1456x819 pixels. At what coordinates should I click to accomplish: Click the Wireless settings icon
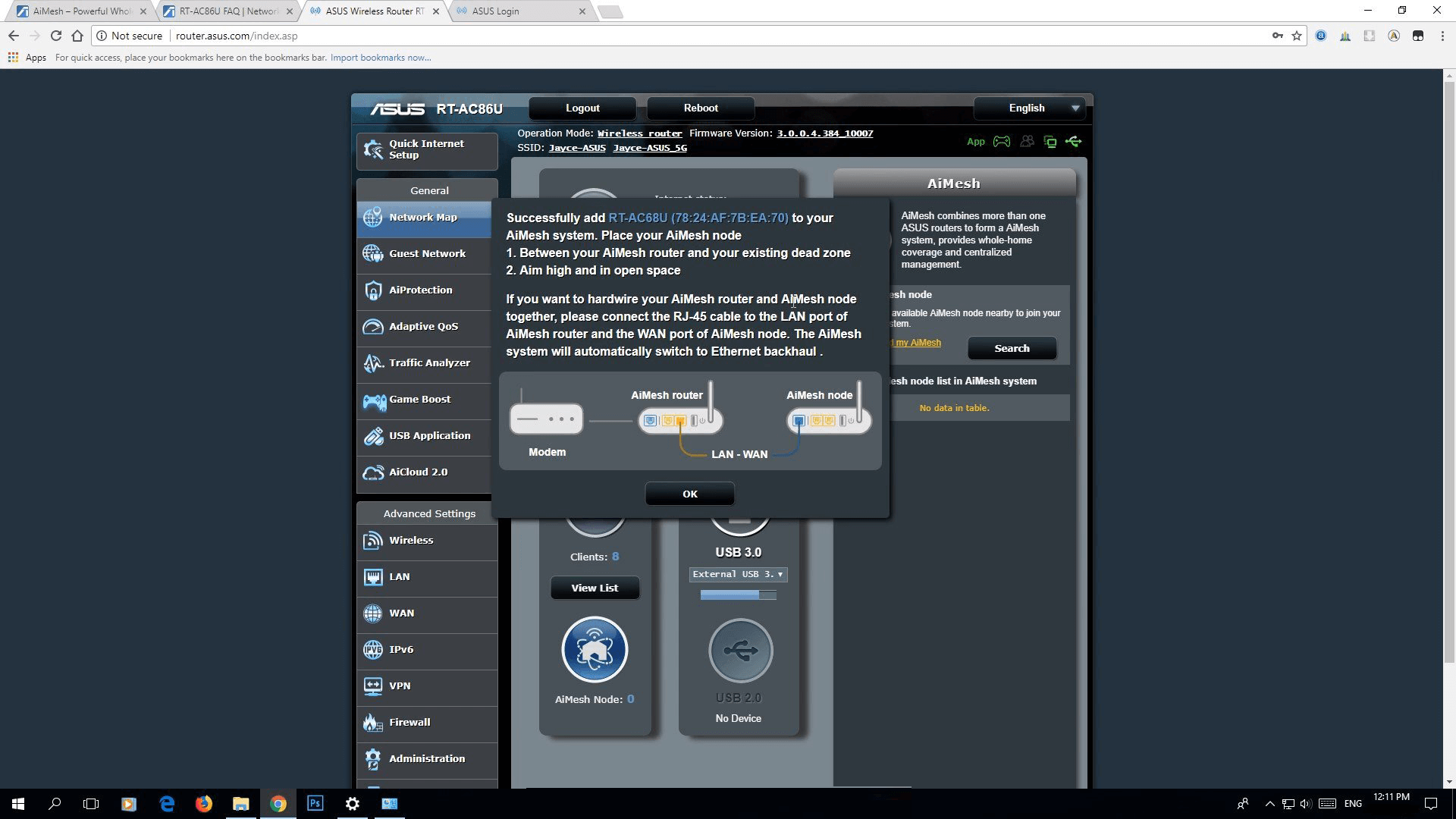pyautogui.click(x=372, y=541)
